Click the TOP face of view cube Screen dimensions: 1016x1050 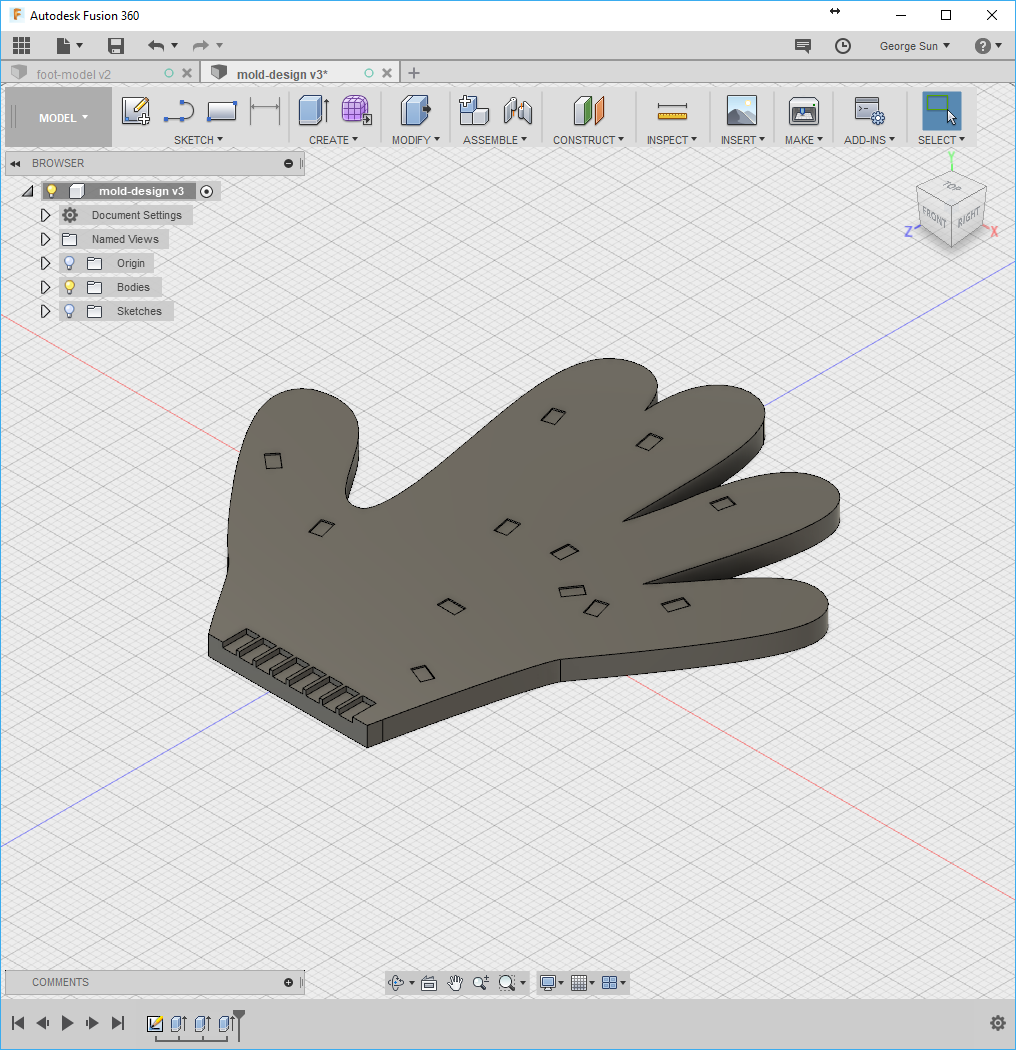[x=952, y=186]
